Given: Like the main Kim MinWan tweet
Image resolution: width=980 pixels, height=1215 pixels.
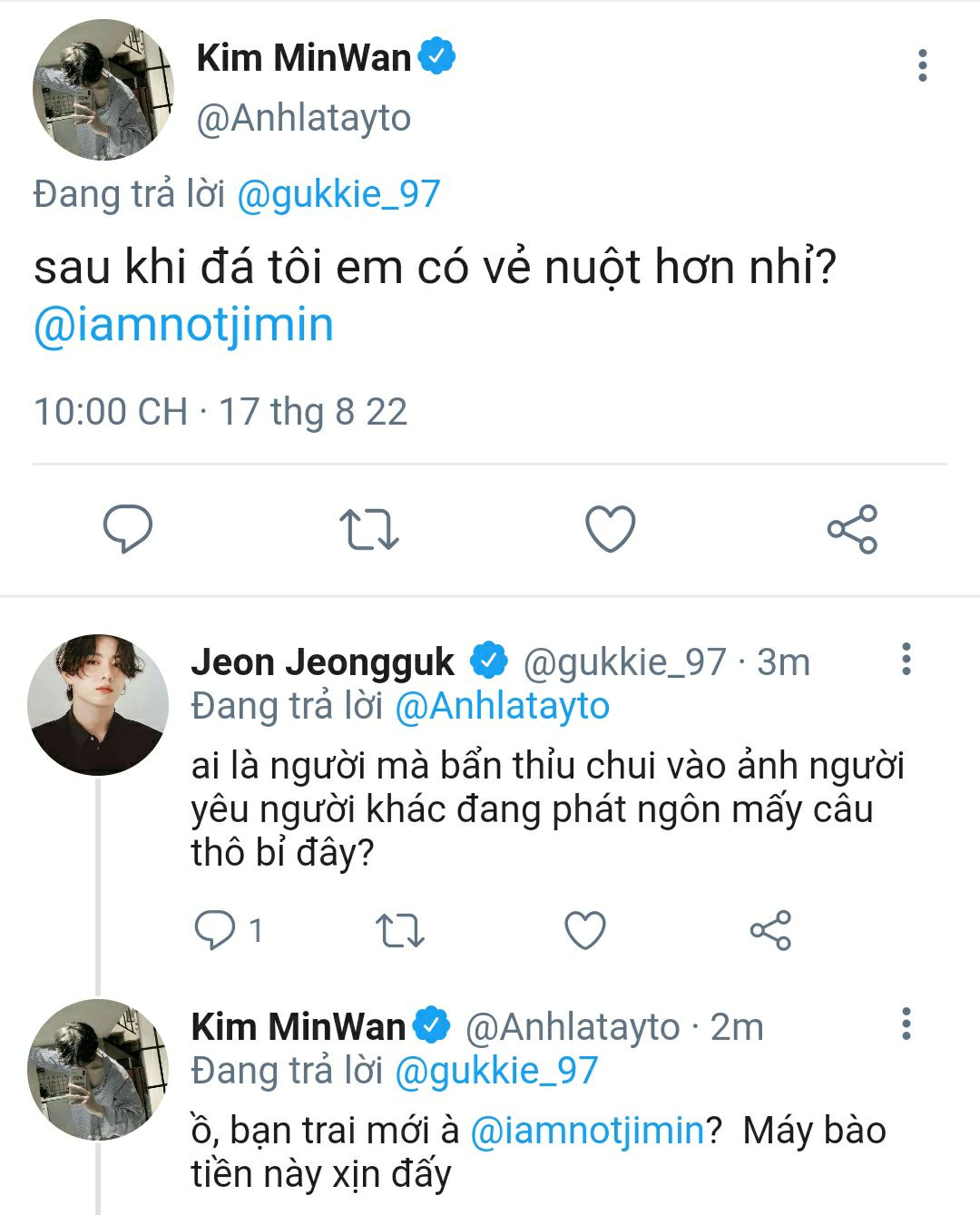Looking at the screenshot, I should click(610, 529).
